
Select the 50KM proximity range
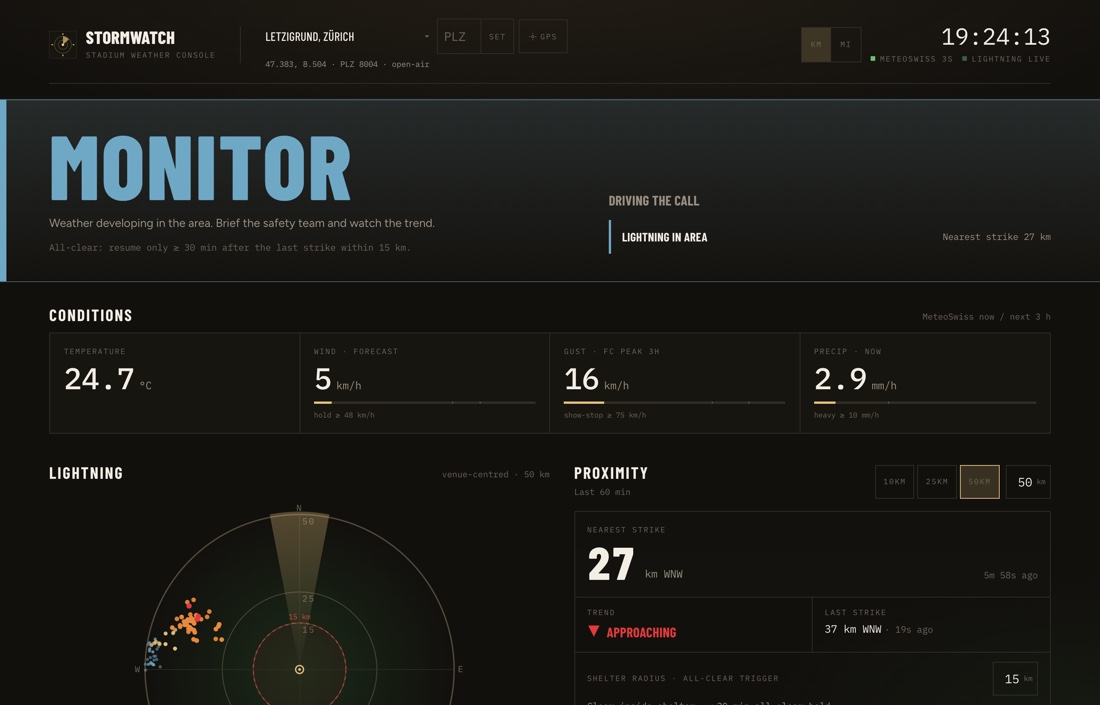point(979,482)
